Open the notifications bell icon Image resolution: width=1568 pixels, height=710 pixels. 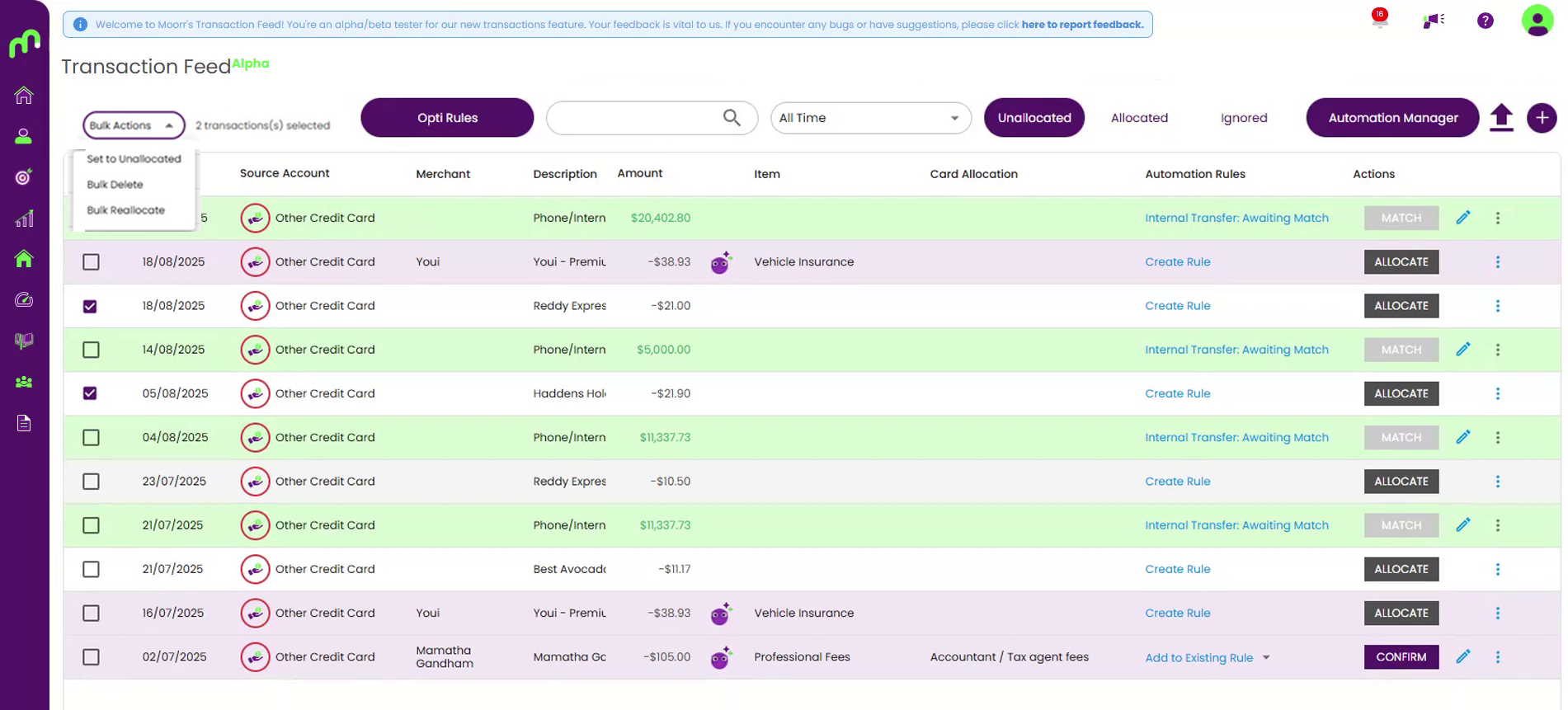(x=1379, y=21)
